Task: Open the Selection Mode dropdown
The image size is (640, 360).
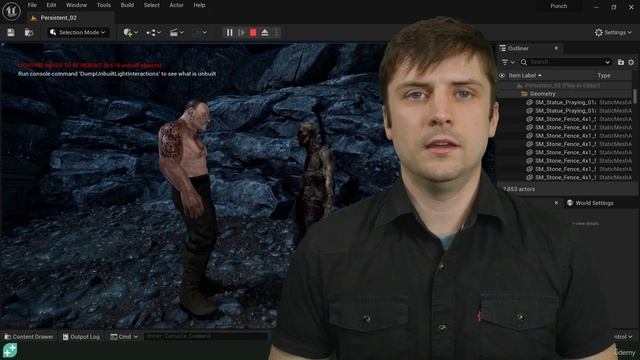Action: tap(78, 32)
